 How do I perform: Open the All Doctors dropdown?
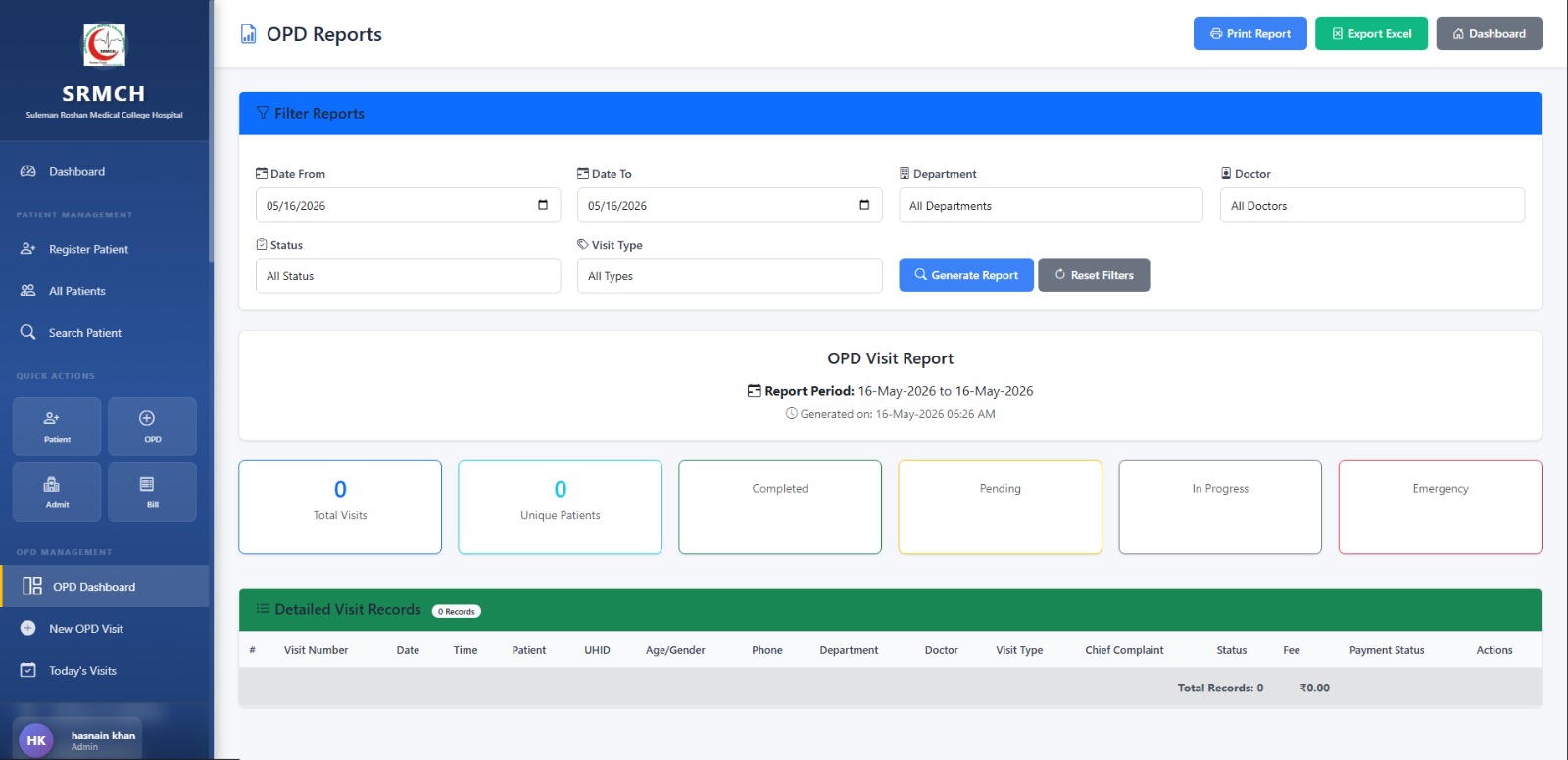pyautogui.click(x=1372, y=205)
